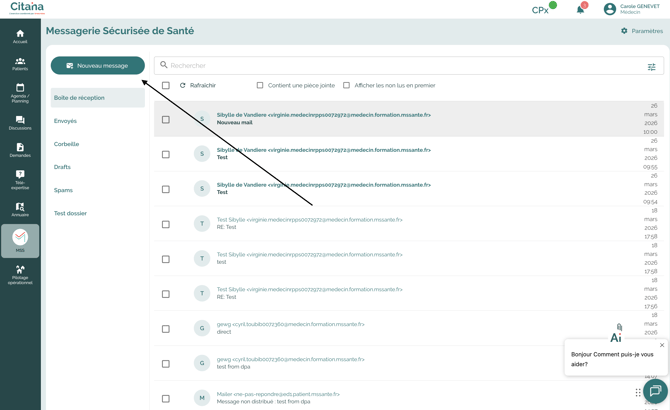Open Pilotage opérationnel in sidebar
670x410 pixels.
(20, 274)
